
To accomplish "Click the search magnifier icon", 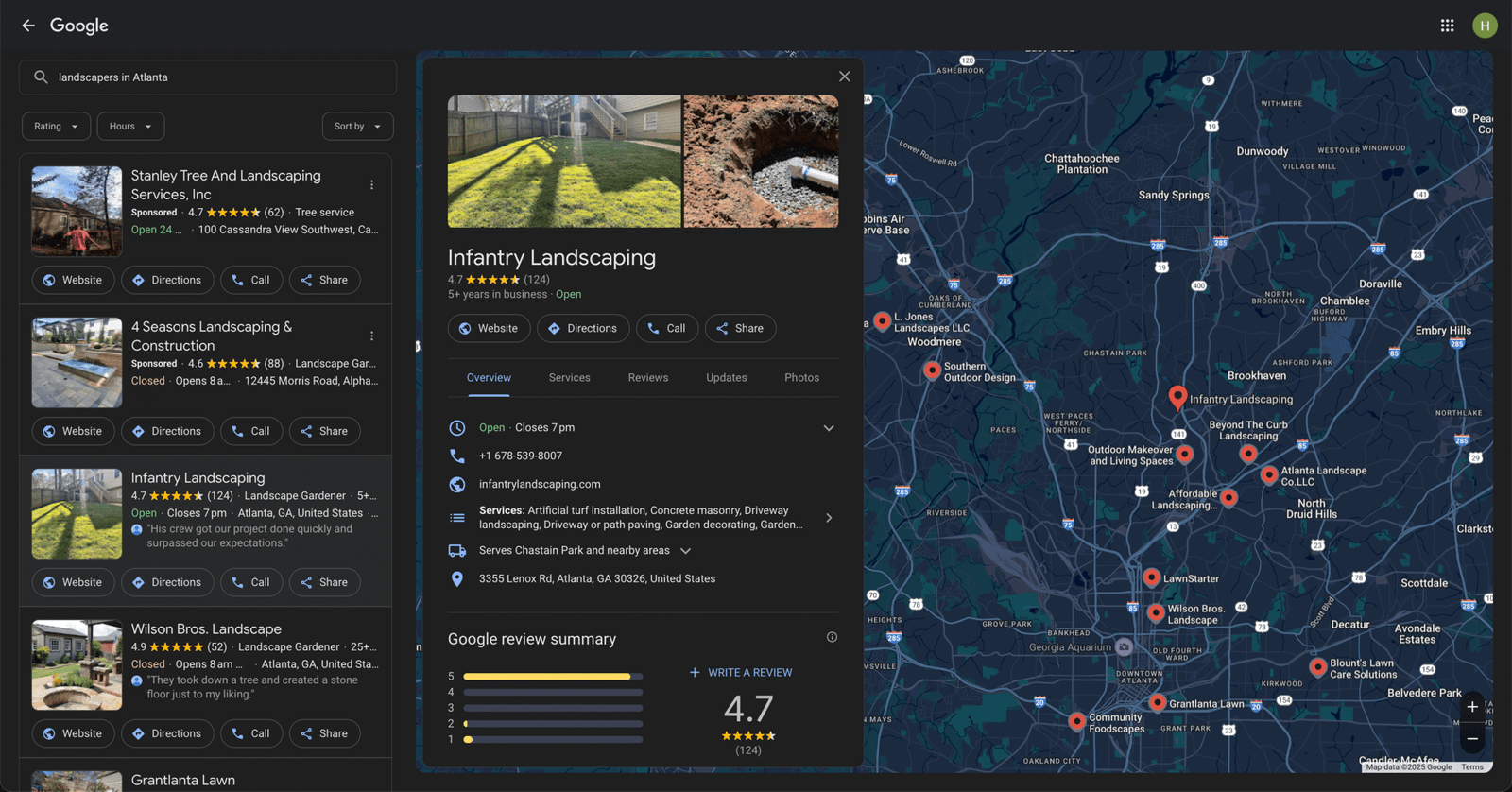I will (41, 77).
